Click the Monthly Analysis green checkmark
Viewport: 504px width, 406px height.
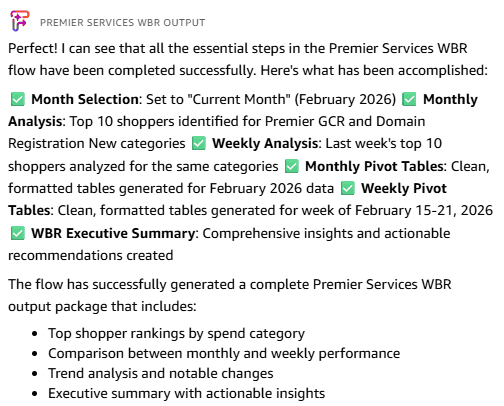coord(409,99)
